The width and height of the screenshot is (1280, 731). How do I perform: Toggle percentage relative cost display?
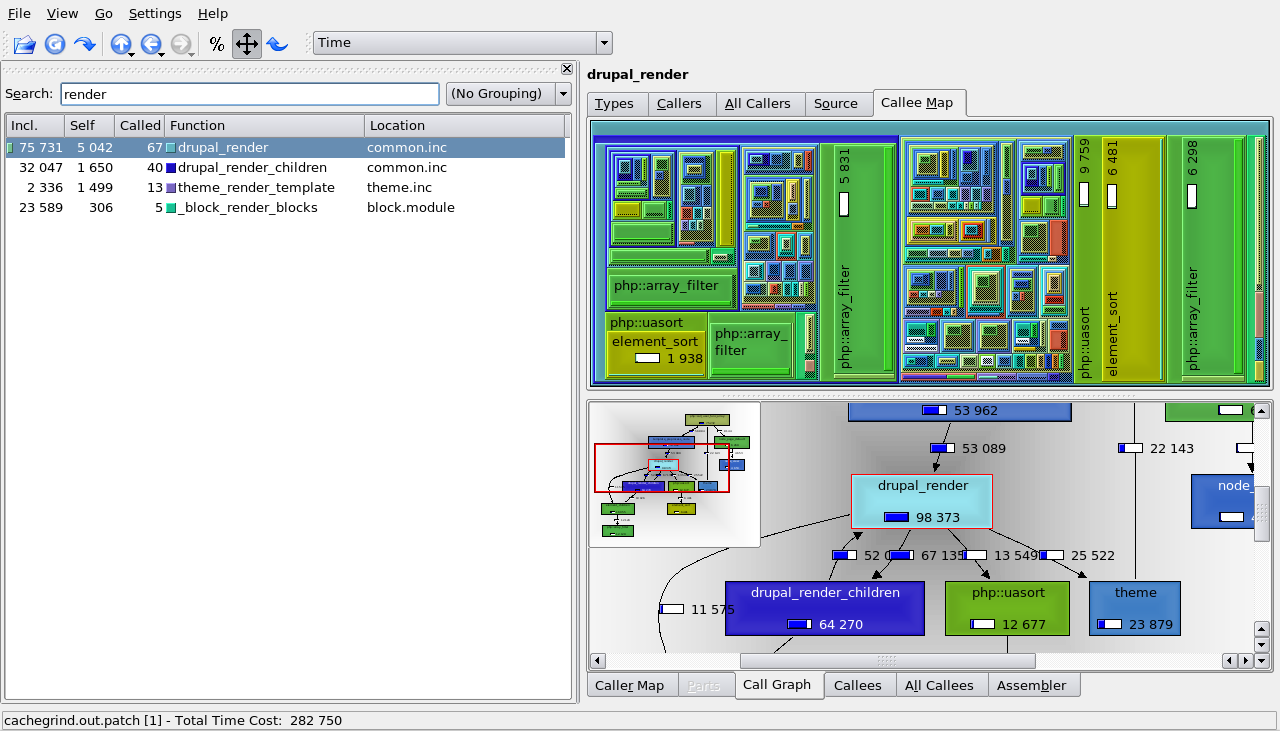[217, 44]
